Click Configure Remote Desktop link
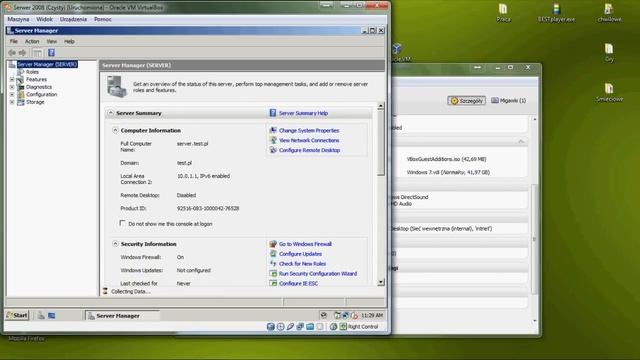Image resolution: width=640 pixels, height=360 pixels. tap(309, 150)
